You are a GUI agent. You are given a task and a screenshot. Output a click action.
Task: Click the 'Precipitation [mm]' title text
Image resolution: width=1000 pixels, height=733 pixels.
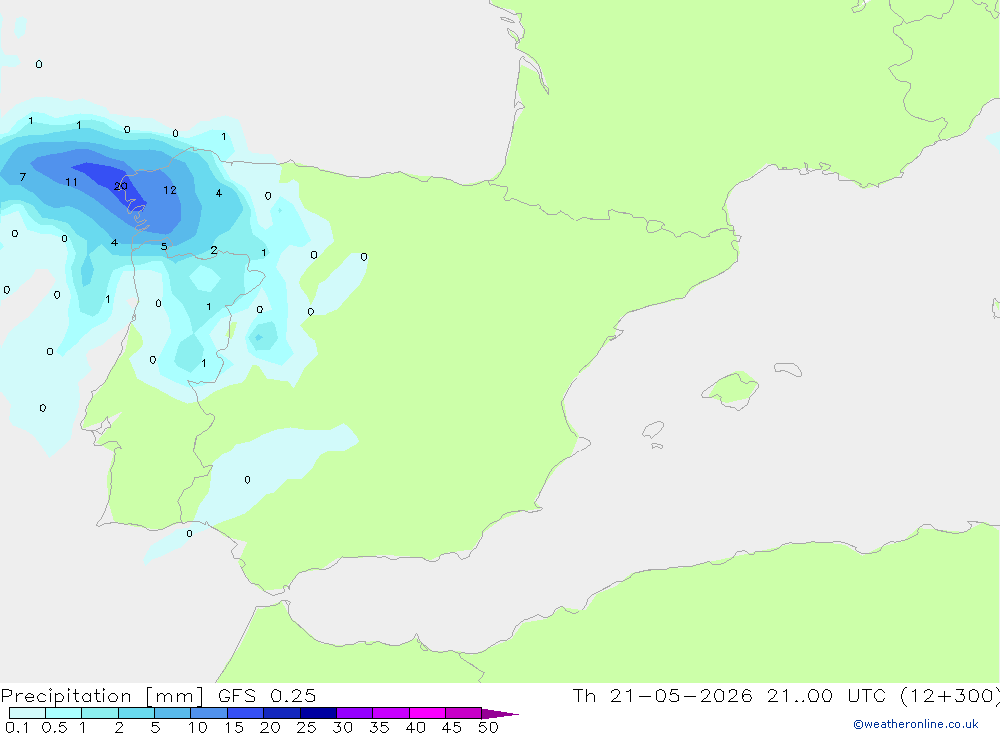102,696
